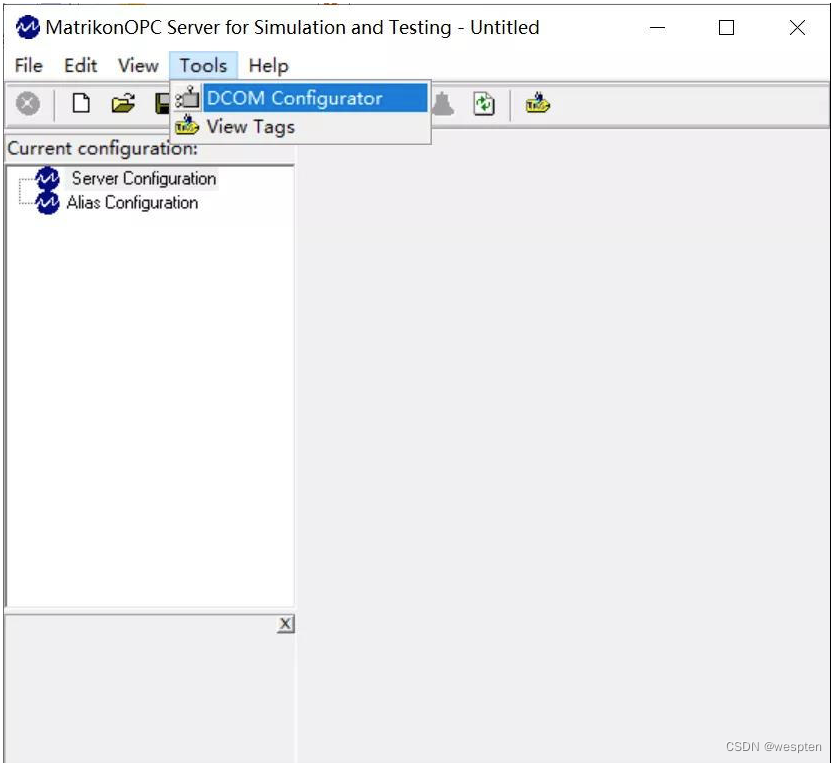Close the lower left pane with X
837x763 pixels.
[286, 624]
